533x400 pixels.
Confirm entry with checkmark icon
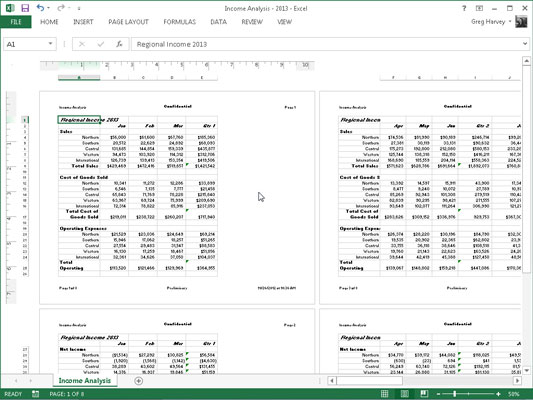tap(101, 44)
